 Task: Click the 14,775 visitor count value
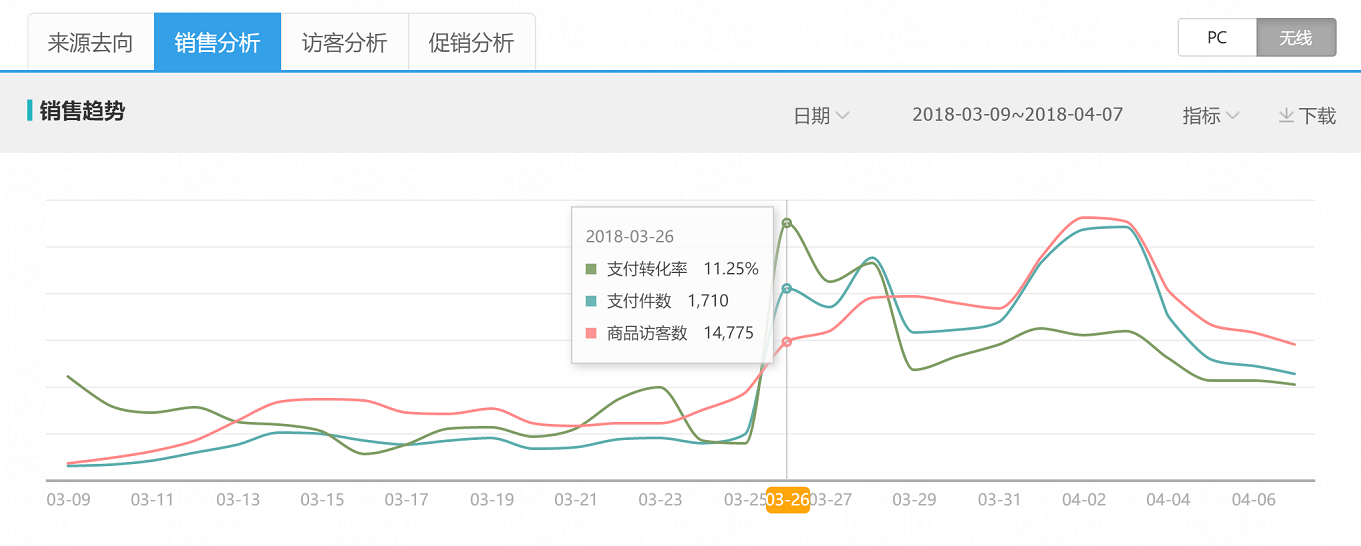tap(728, 333)
